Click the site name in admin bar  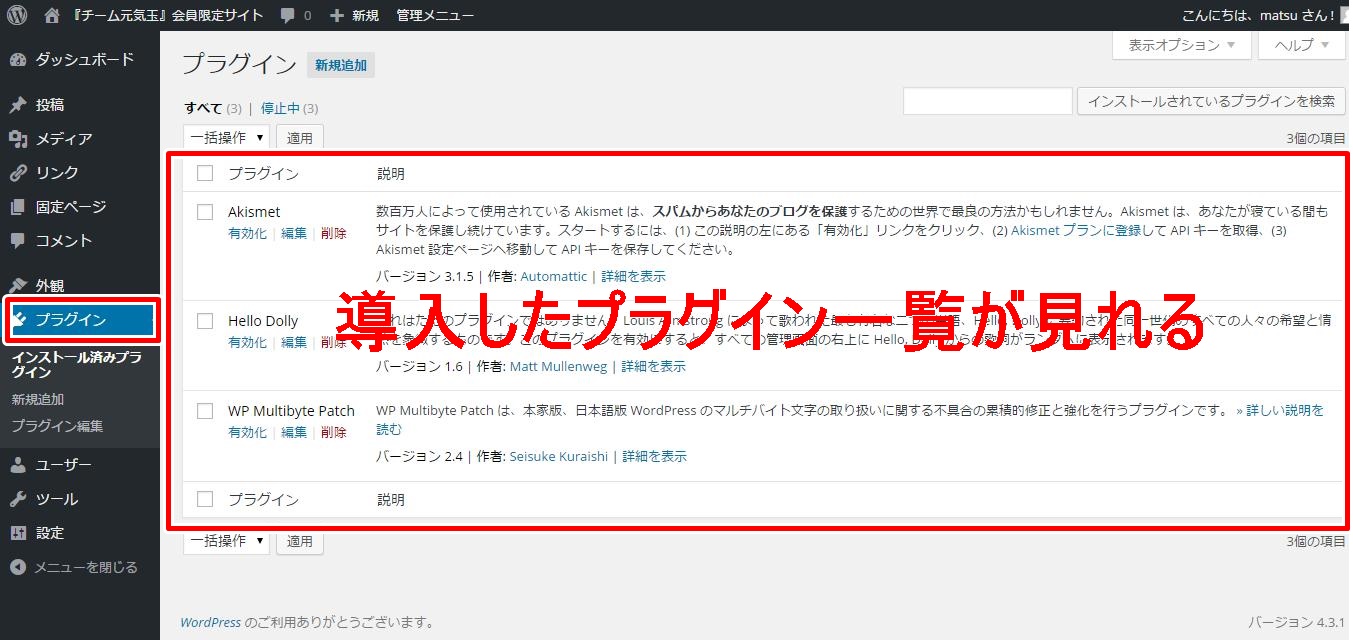pos(167,16)
